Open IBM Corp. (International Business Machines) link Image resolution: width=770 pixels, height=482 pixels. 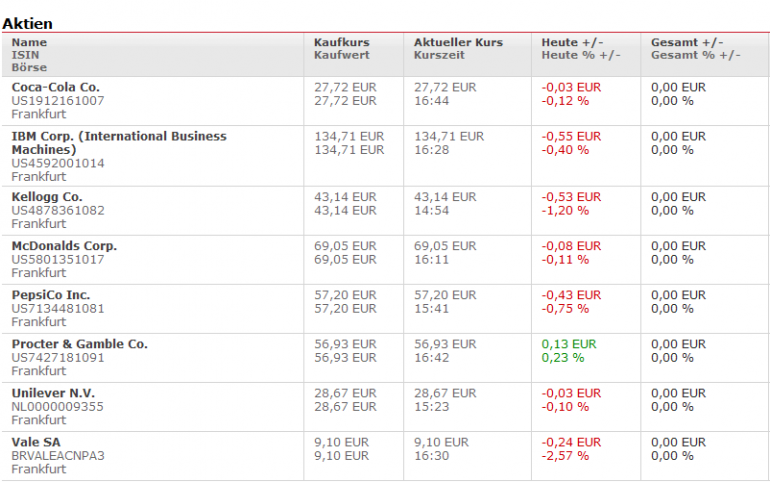[119, 143]
